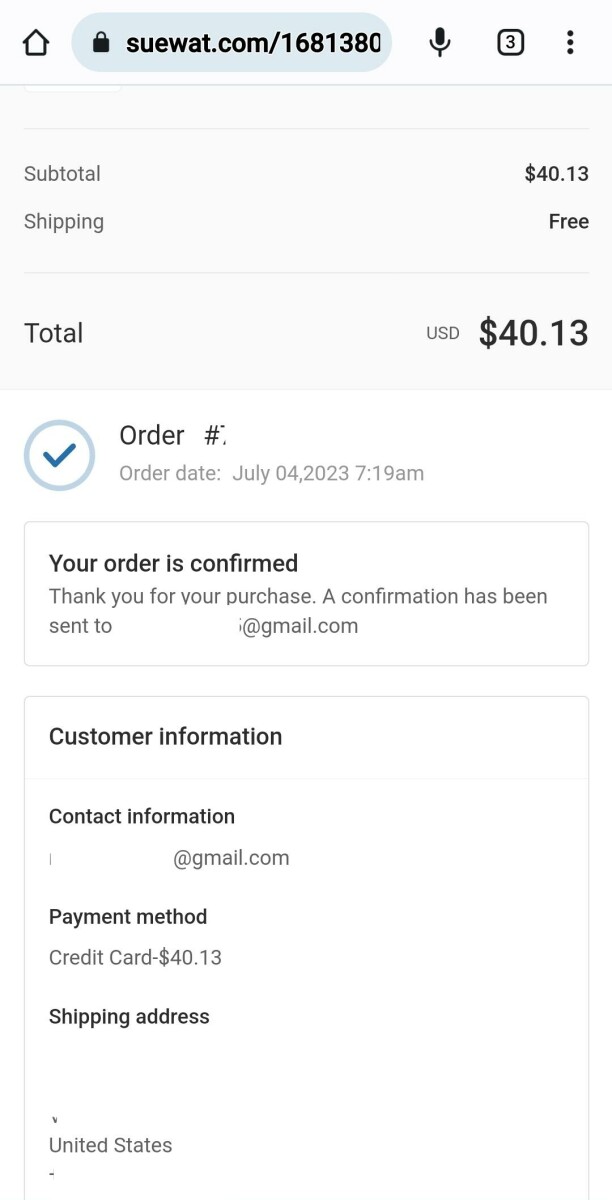This screenshot has height=1200, width=612.
Task: Click the Subtotal label
Action: point(62,174)
